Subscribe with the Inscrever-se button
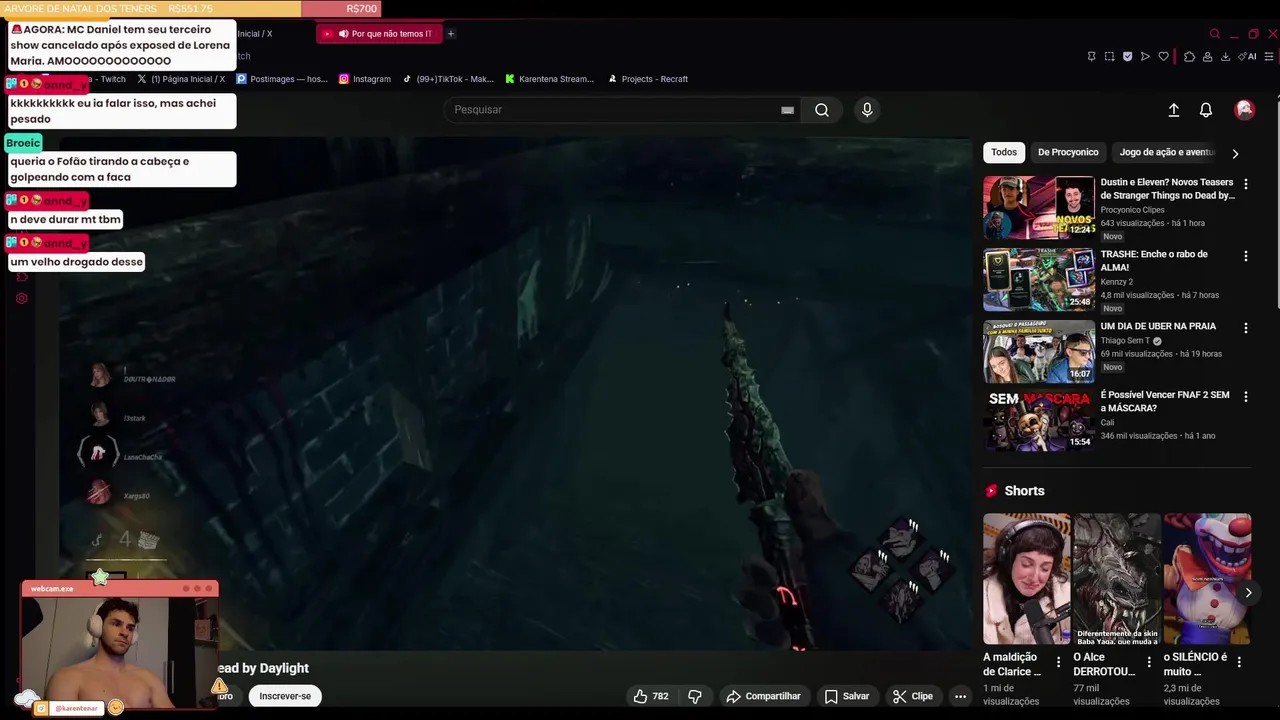 tap(285, 696)
